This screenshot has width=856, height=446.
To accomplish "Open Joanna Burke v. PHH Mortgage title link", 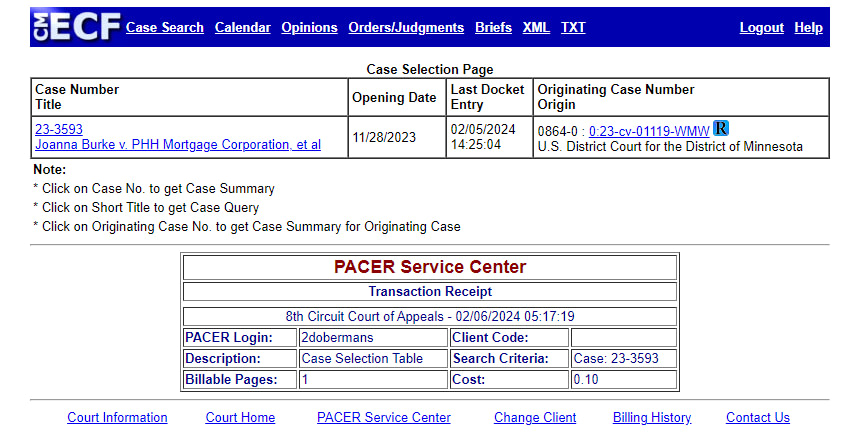I will point(178,145).
